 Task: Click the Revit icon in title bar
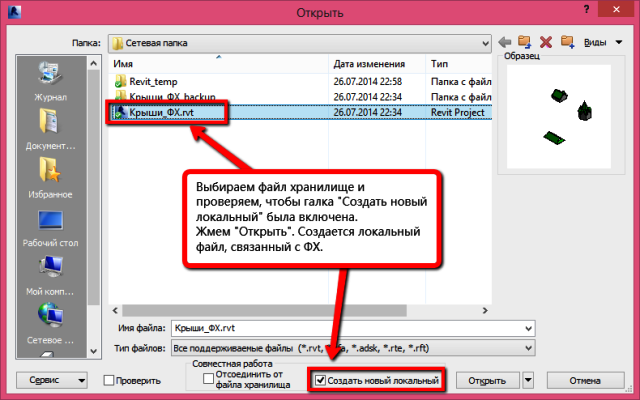pyautogui.click(x=14, y=11)
